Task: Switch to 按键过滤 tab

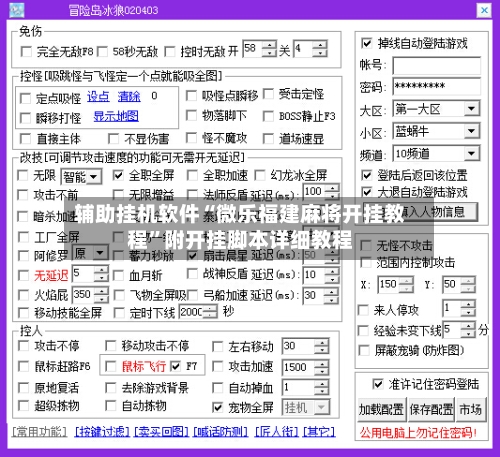Action: [102, 432]
